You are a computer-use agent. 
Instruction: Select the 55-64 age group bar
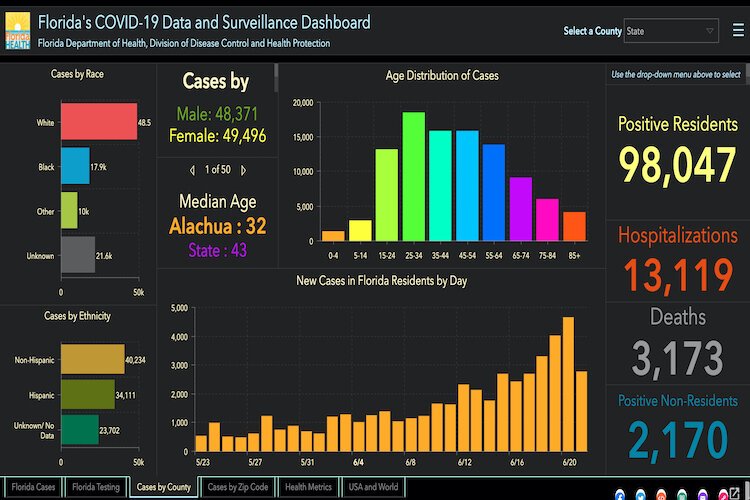pos(494,192)
